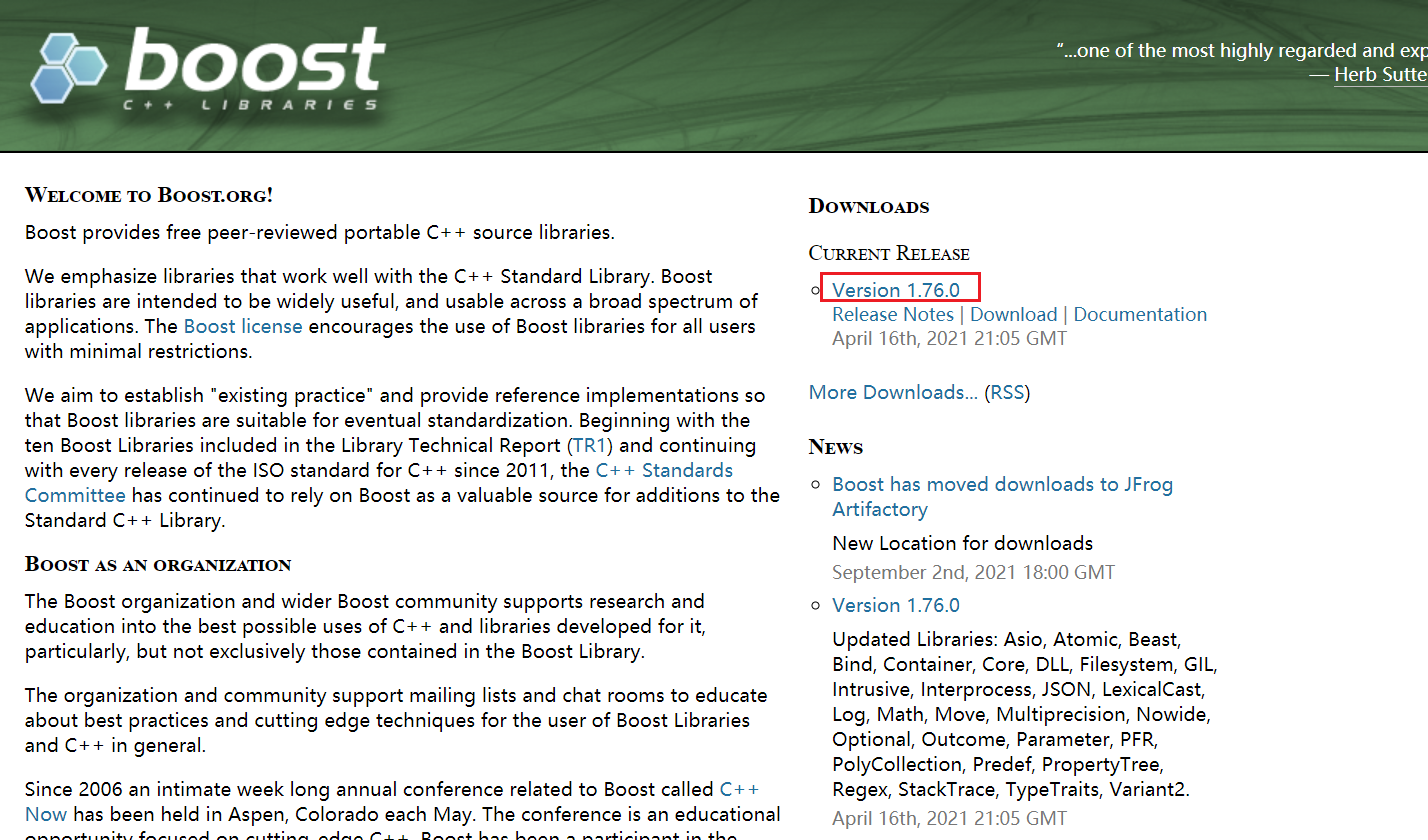1428x840 pixels.
Task: Click the April 16th release date text
Action: click(x=948, y=338)
